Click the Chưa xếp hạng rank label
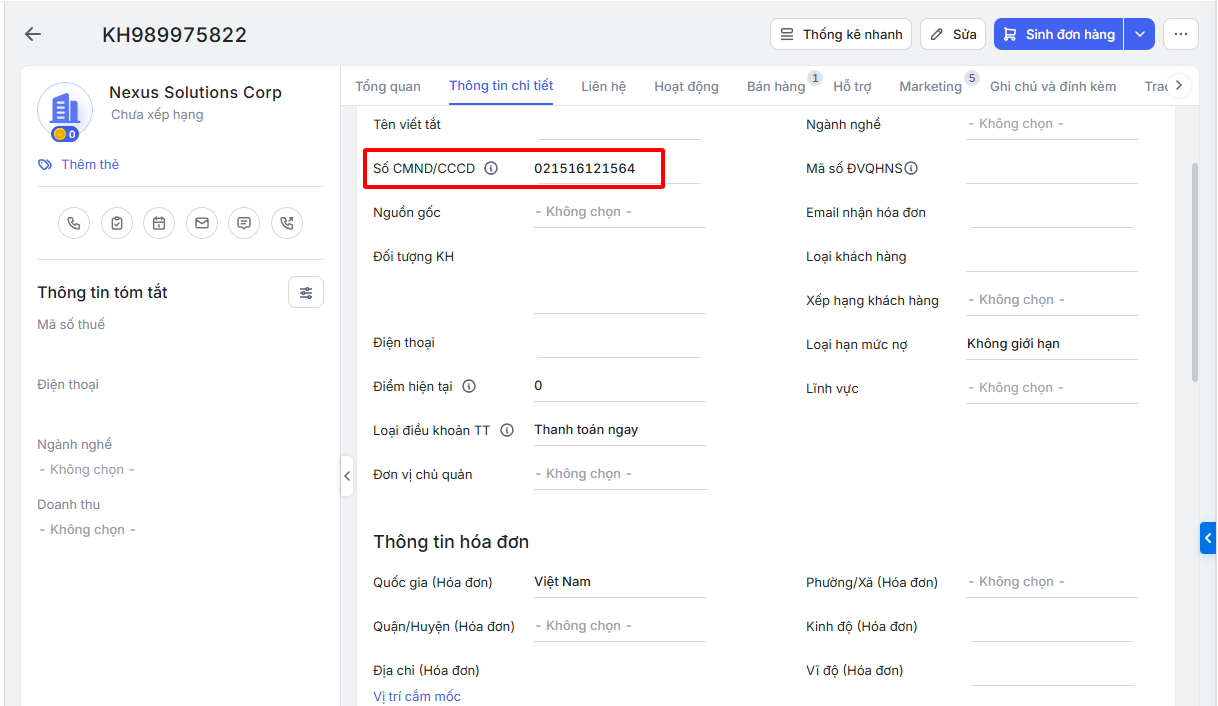 click(x=157, y=115)
